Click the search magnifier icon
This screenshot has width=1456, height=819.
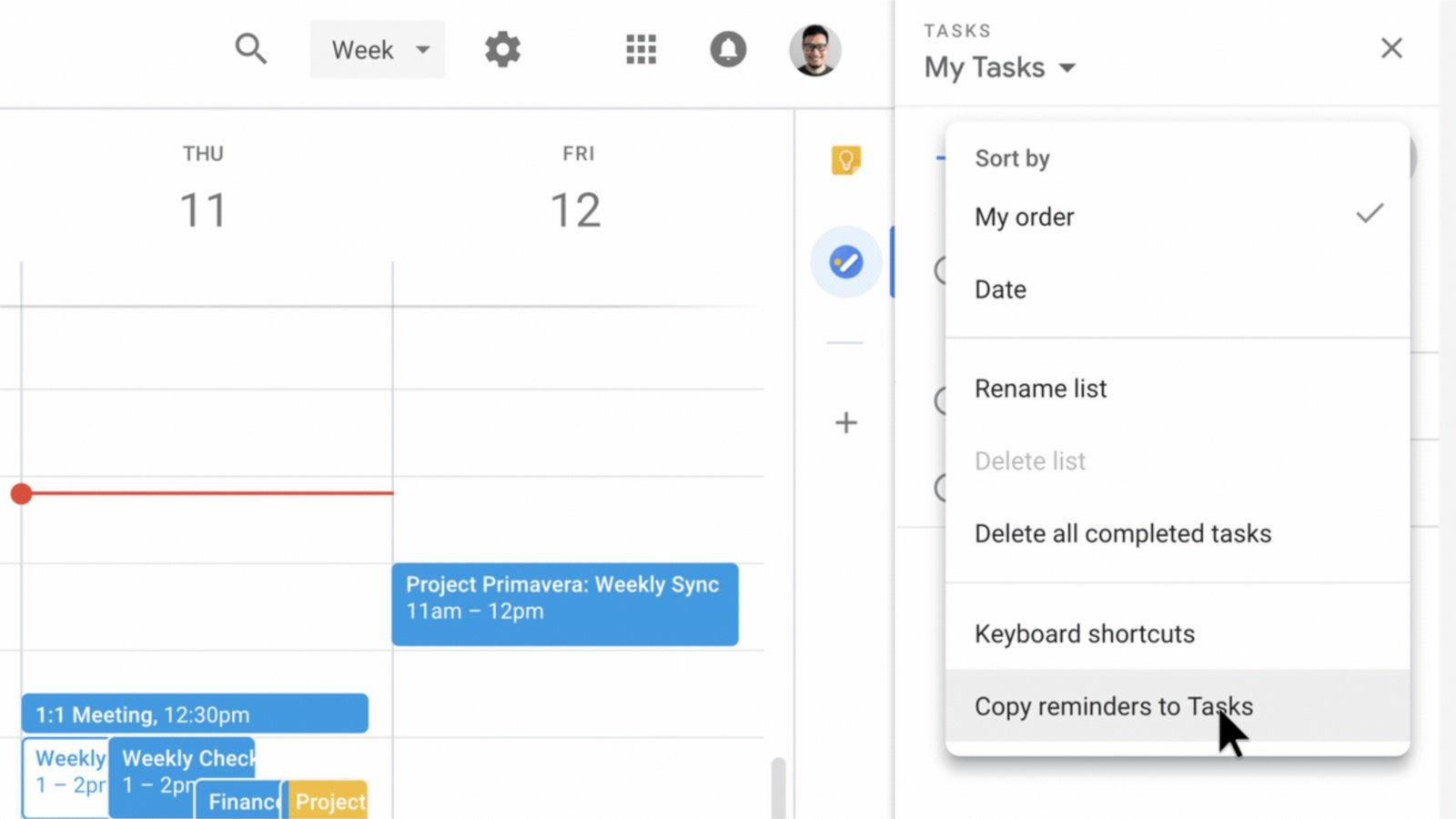click(x=250, y=49)
